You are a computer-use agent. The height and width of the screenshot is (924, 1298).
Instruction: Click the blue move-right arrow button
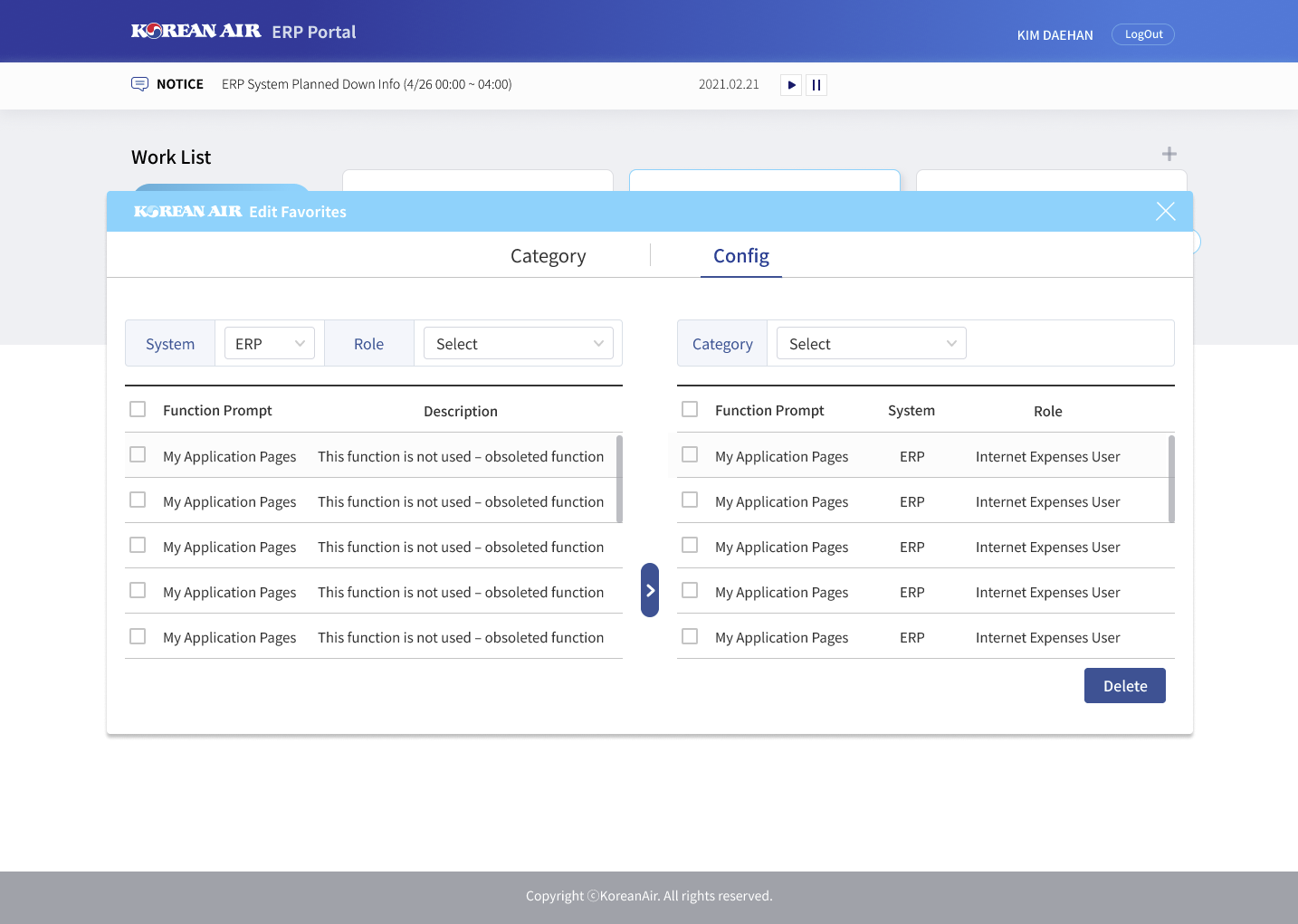point(650,590)
